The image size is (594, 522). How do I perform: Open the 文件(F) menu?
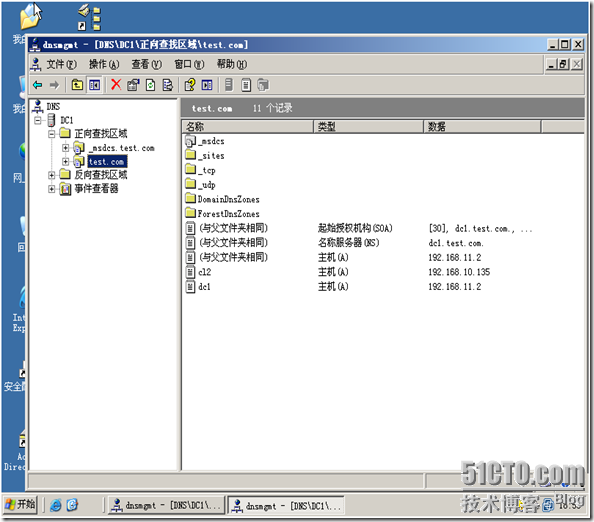pos(61,64)
